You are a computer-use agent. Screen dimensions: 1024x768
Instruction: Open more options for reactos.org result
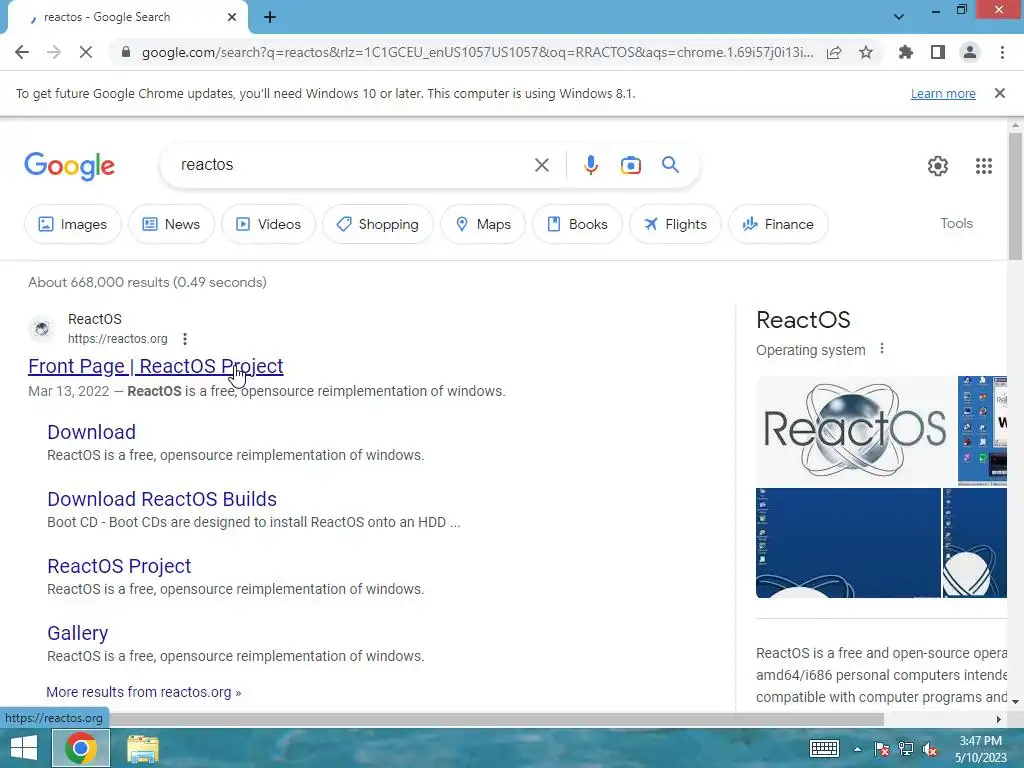click(x=185, y=339)
